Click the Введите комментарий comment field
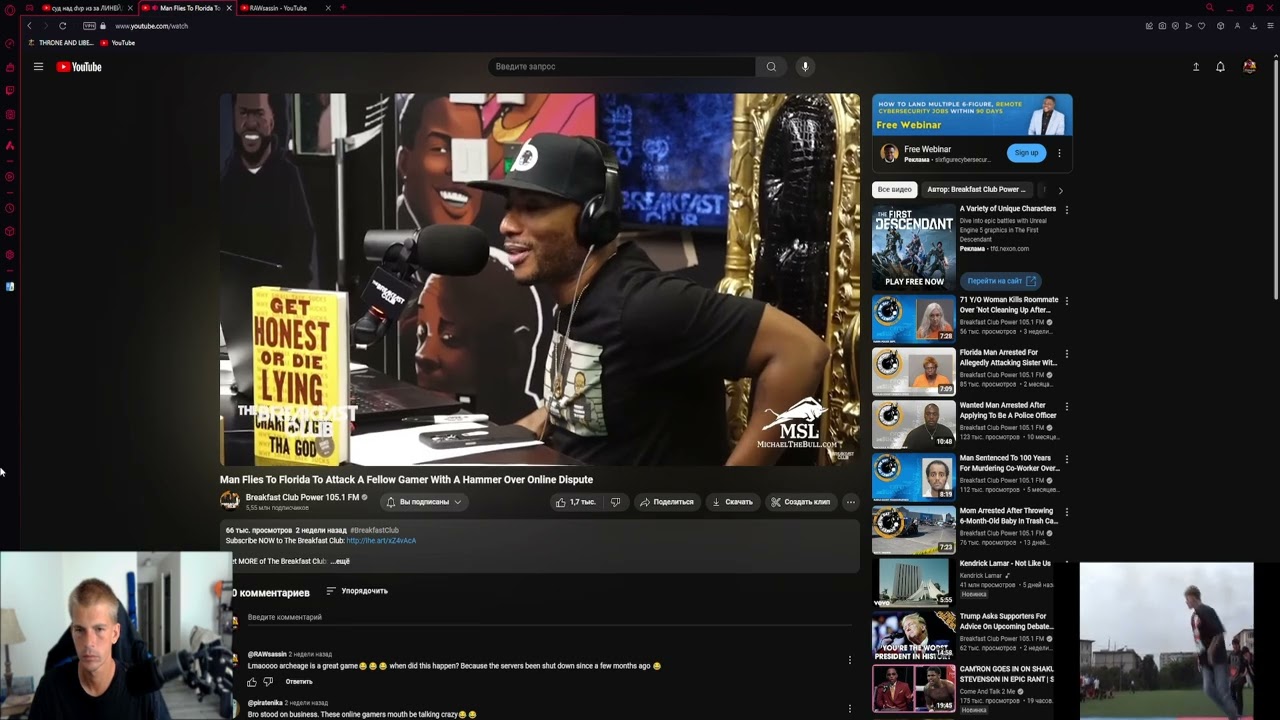 pos(548,618)
